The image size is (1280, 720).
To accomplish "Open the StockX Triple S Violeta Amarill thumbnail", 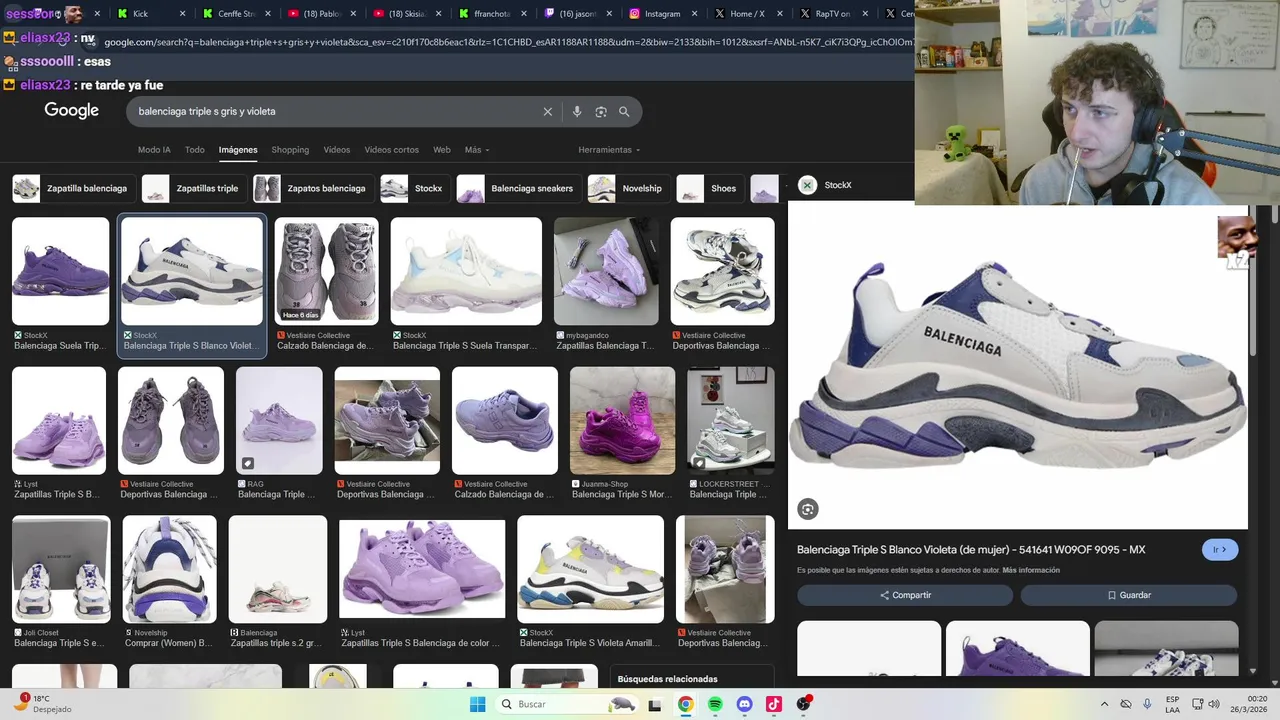I will click(x=590, y=569).
